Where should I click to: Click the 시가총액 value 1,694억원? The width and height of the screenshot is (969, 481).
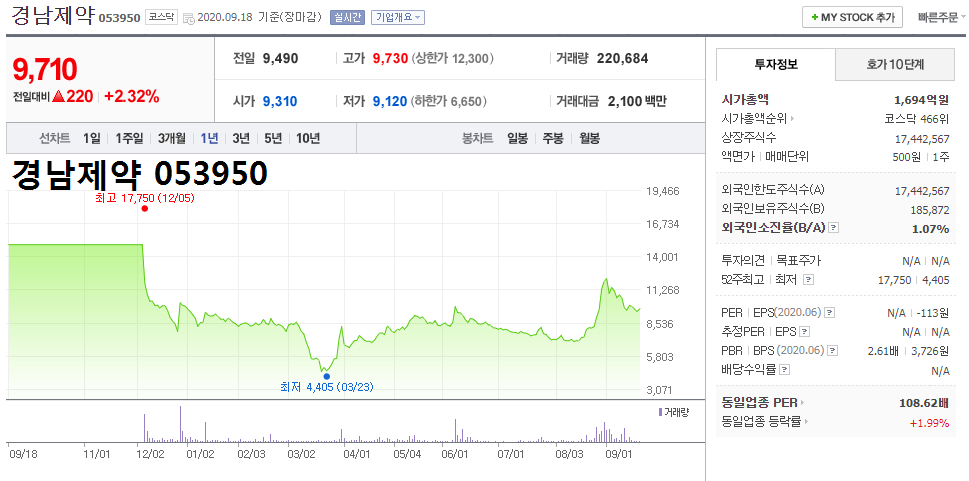pos(921,100)
